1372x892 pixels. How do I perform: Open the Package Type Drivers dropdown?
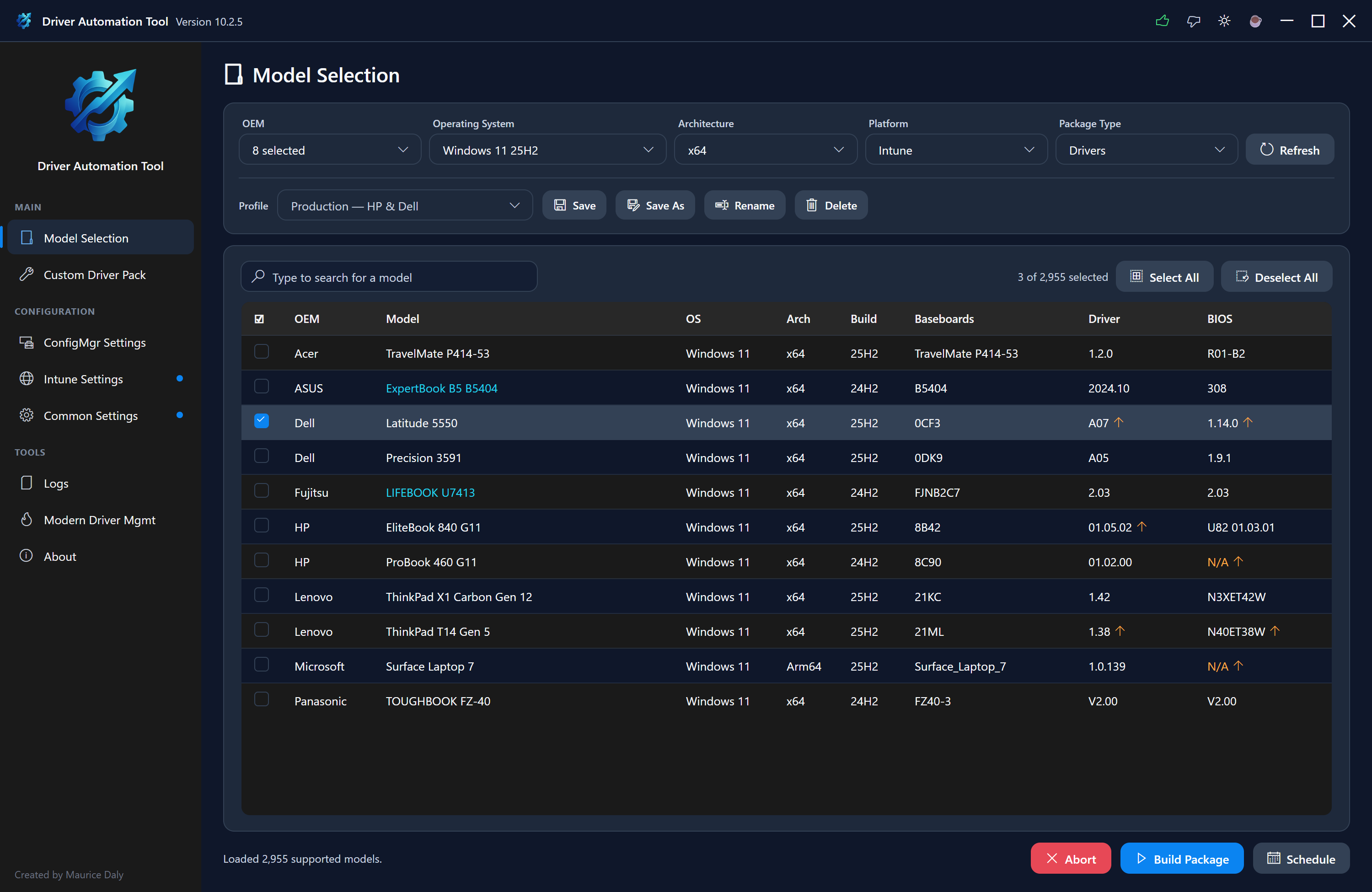[1146, 150]
